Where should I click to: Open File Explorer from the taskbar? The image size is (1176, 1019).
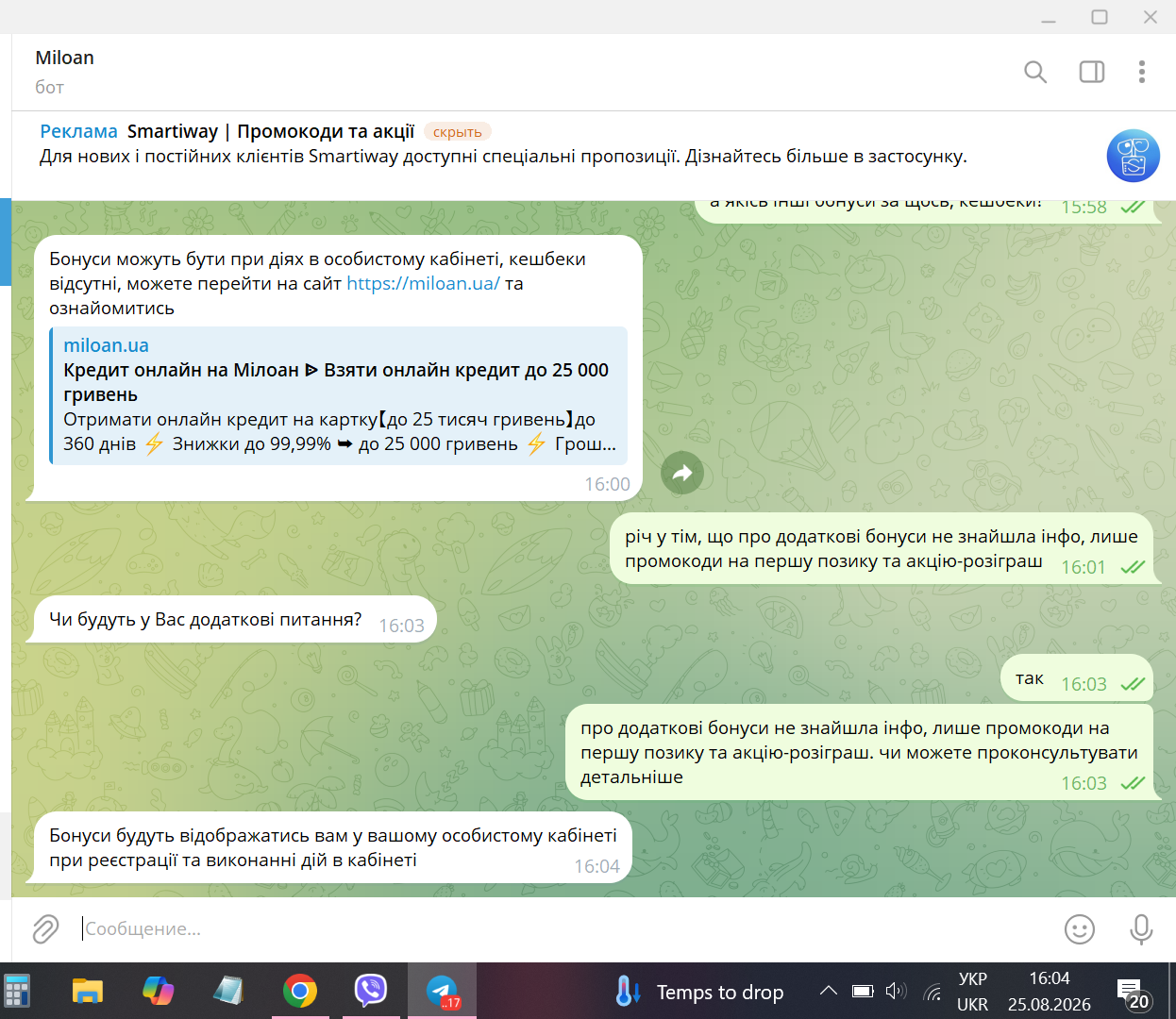88,991
